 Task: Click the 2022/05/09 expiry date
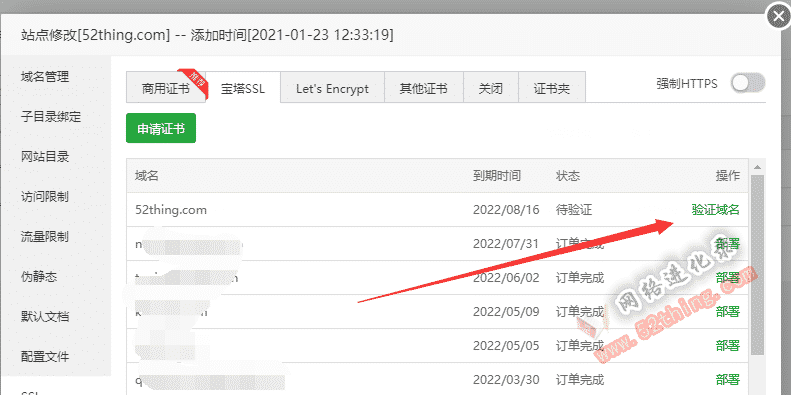tap(506, 312)
